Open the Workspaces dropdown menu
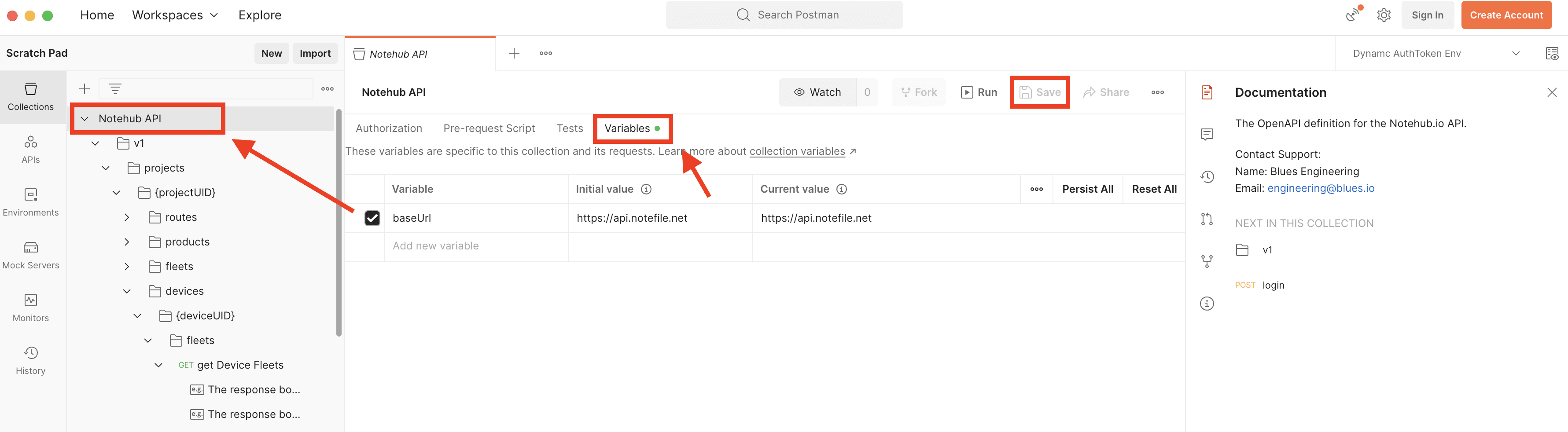This screenshot has width=1568, height=432. (x=175, y=15)
